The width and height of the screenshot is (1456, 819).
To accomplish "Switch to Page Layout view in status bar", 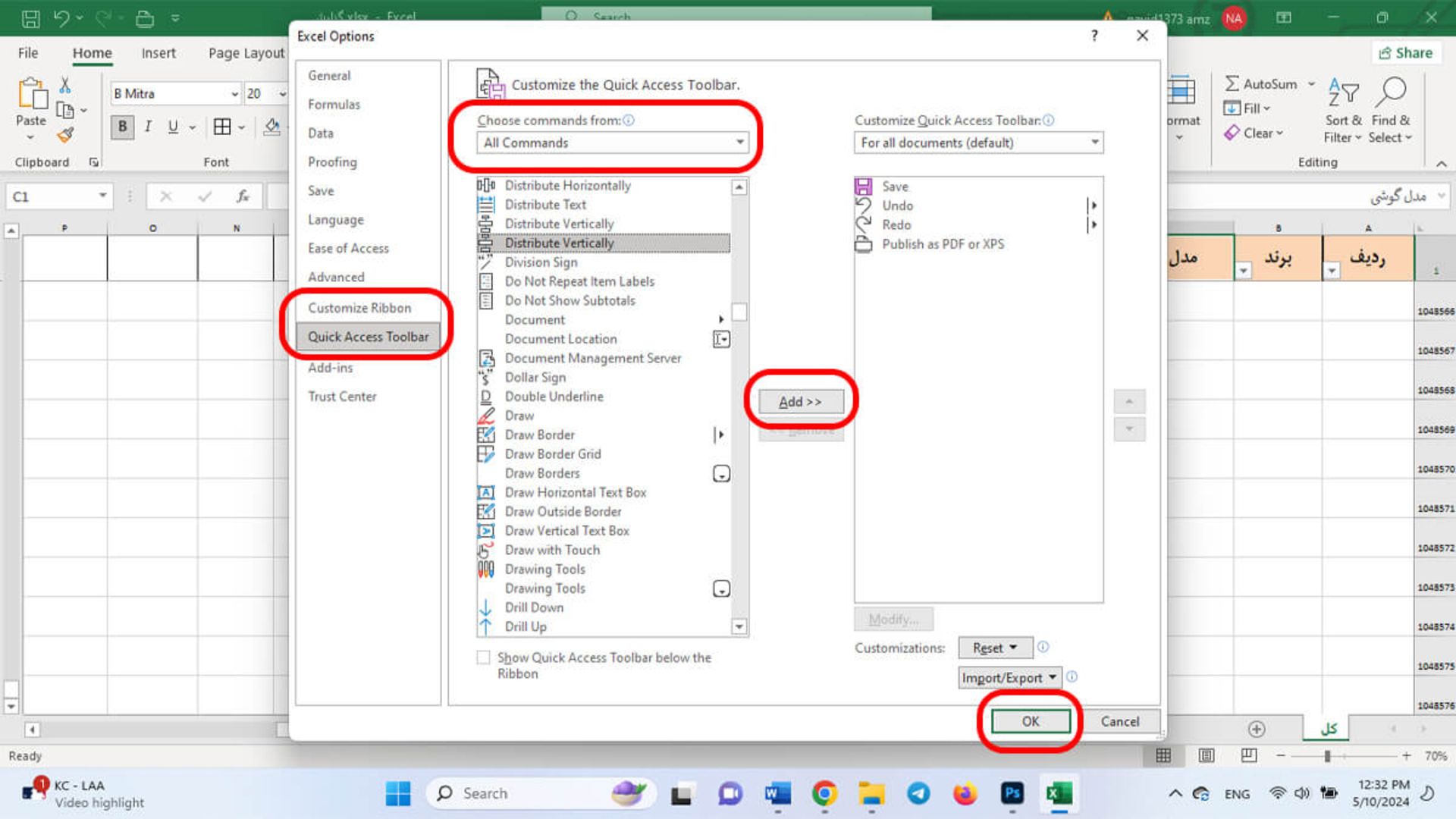I will click(x=1207, y=755).
